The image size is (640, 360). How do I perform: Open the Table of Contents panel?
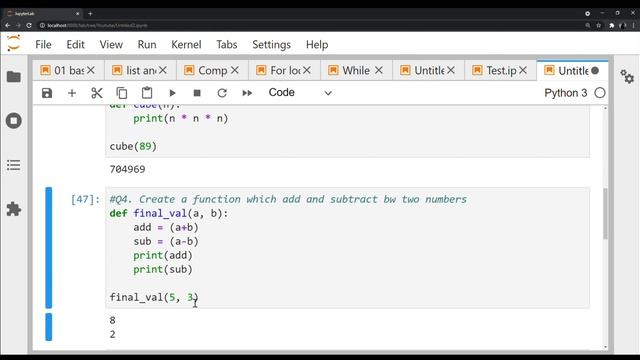point(14,165)
